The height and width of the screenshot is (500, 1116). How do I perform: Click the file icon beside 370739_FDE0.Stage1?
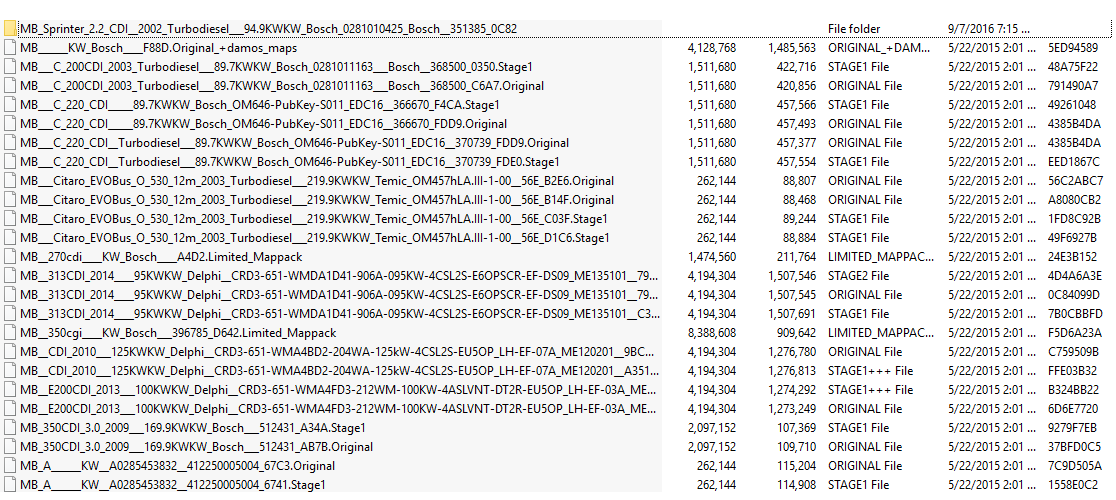tap(9, 161)
